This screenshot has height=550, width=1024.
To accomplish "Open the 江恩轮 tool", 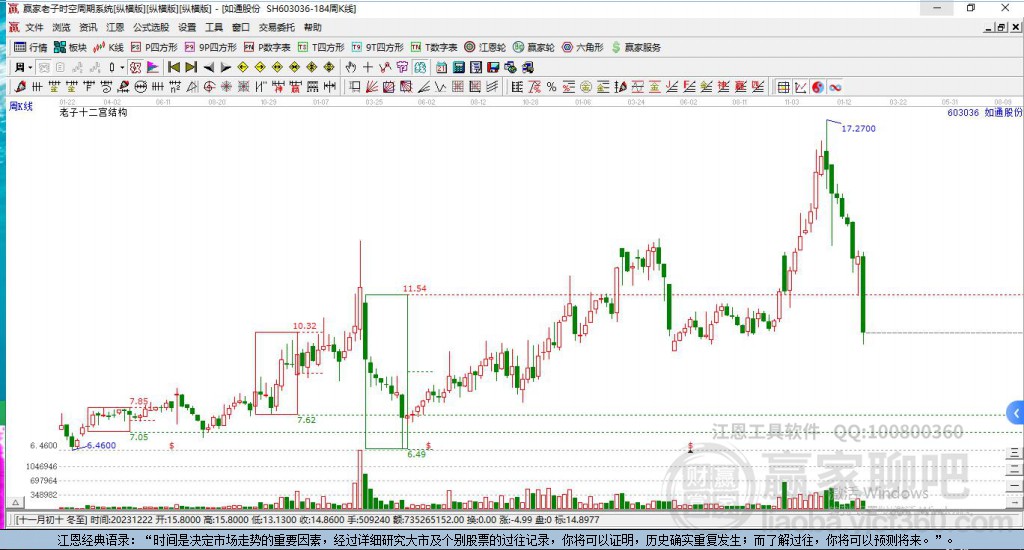I will point(485,47).
